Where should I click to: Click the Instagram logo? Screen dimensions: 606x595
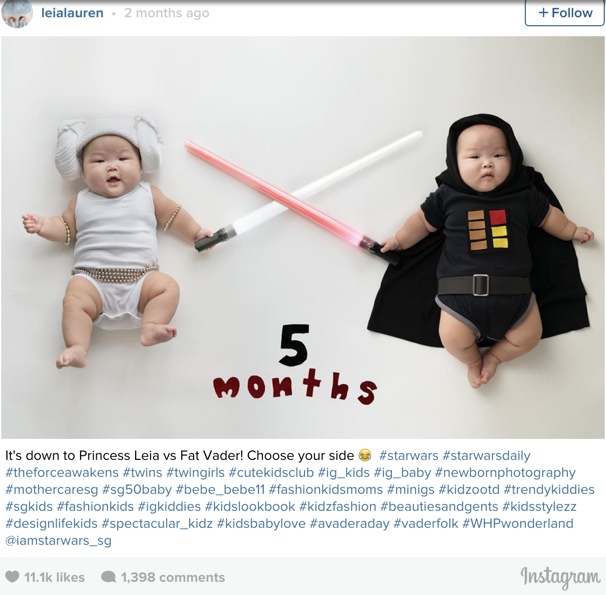(x=560, y=578)
